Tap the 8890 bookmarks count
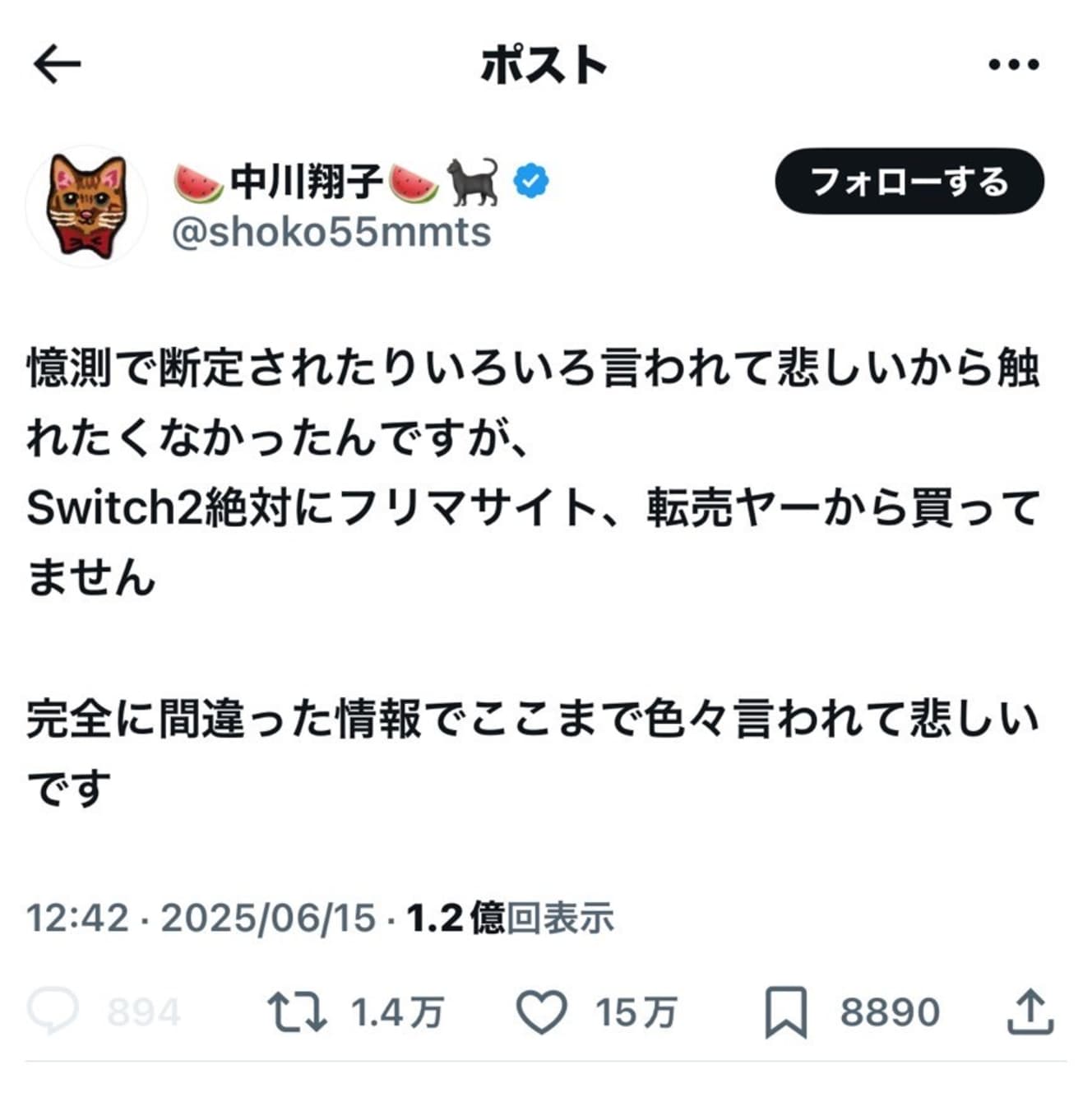This screenshot has height=1097, width=1092. [890, 1012]
